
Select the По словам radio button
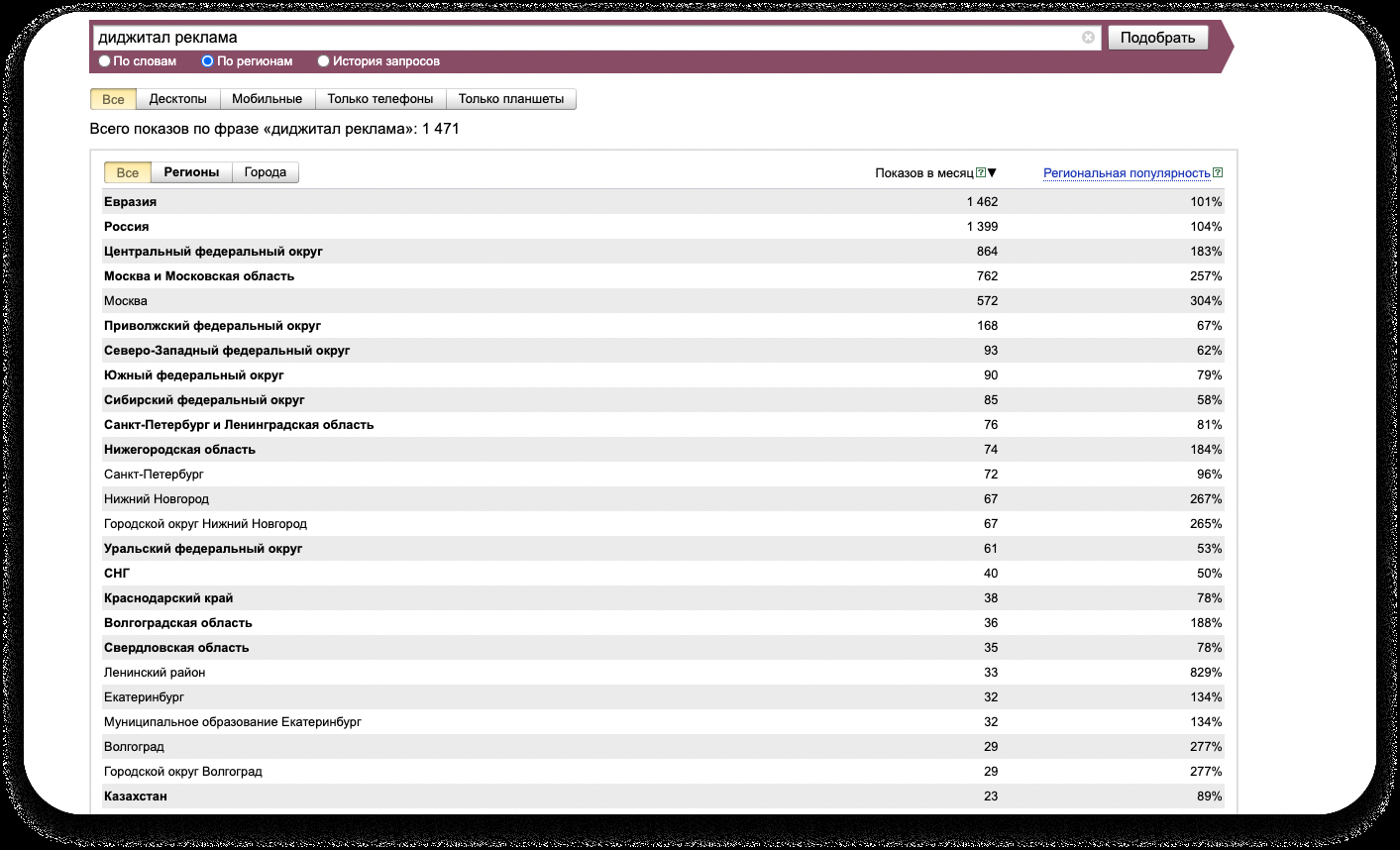click(105, 61)
